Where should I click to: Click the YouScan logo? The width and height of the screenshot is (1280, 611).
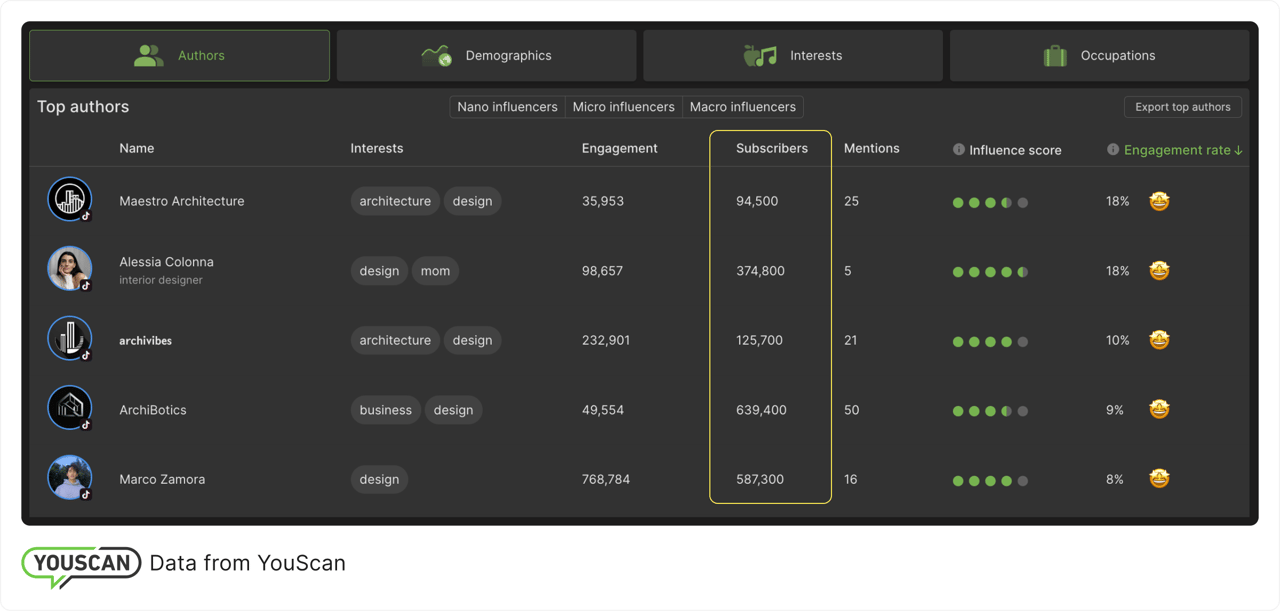point(81,564)
